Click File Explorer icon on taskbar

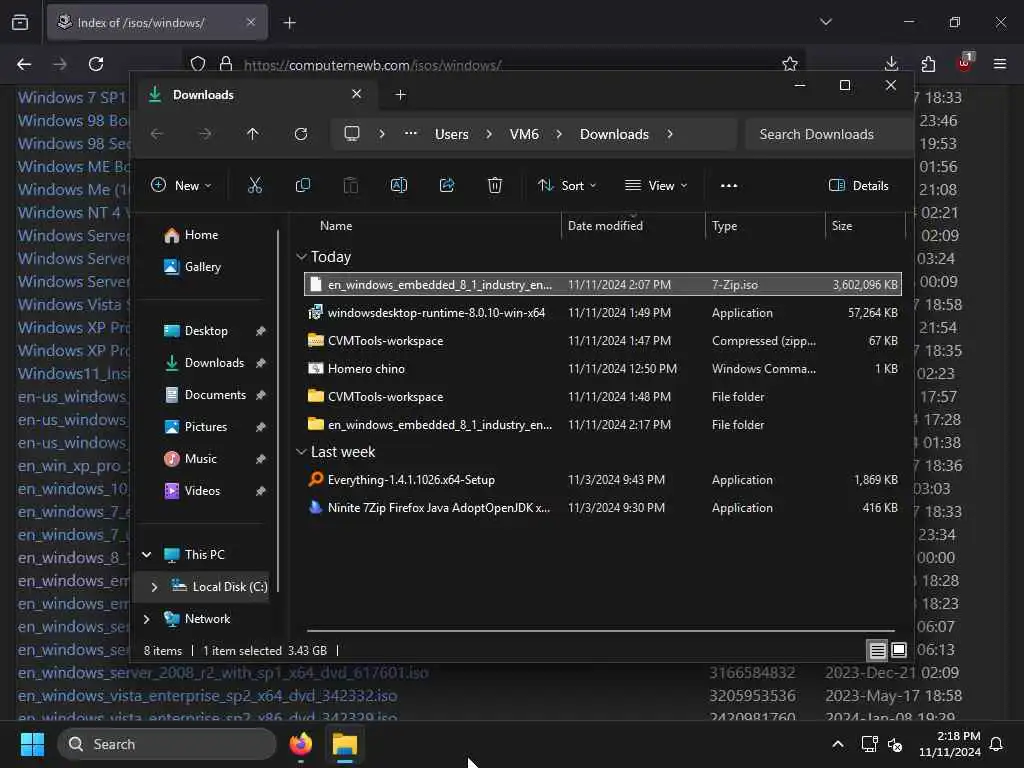coord(345,744)
